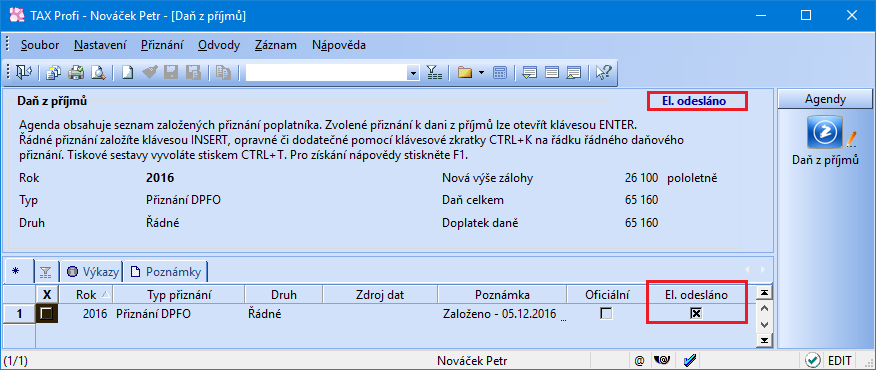Click the greyed brush clean icon
This screenshot has width=876, height=370.
coord(149,73)
